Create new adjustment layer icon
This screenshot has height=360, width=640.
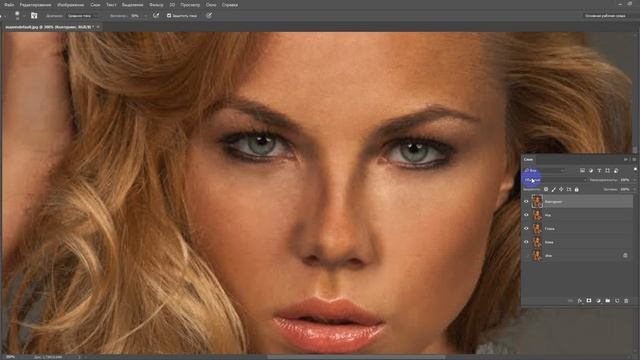pos(598,301)
